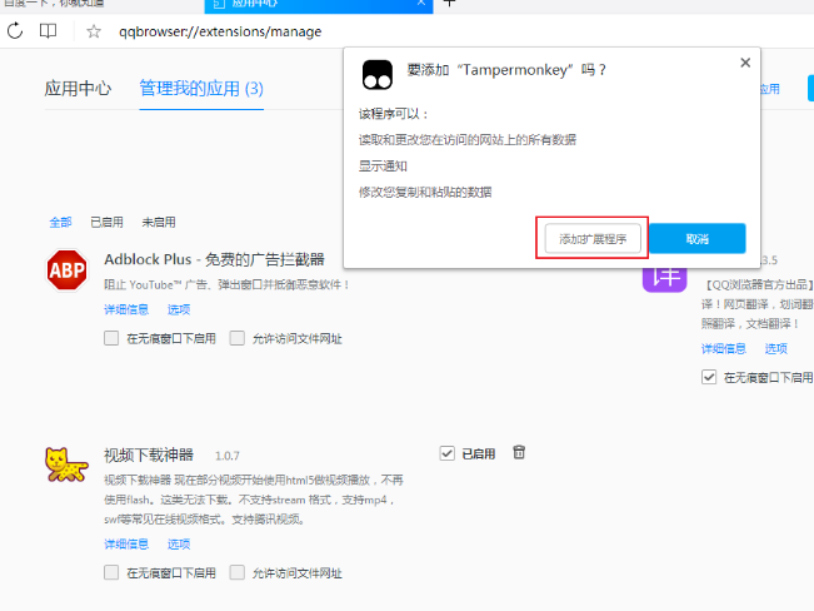Toggle 允许访问文件网址 for 视频下载神器
Viewport: 814px width, 611px height.
click(x=237, y=573)
